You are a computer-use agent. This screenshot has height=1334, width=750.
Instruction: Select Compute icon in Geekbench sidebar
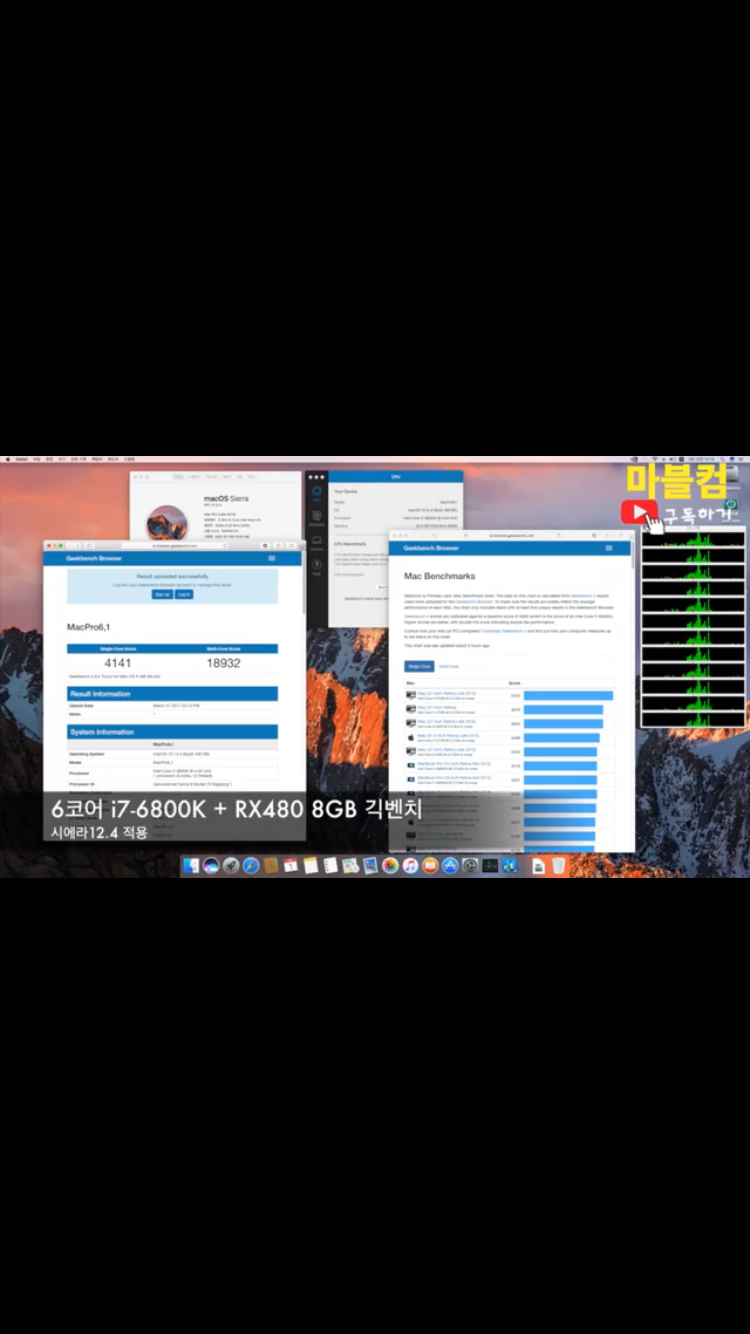317,518
